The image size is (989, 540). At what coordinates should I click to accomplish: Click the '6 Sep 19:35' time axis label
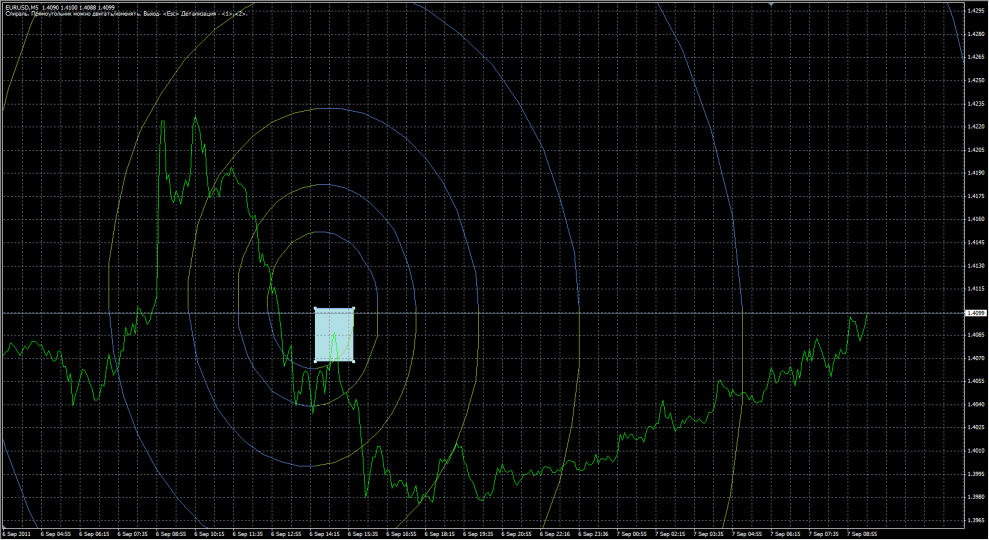479,534
